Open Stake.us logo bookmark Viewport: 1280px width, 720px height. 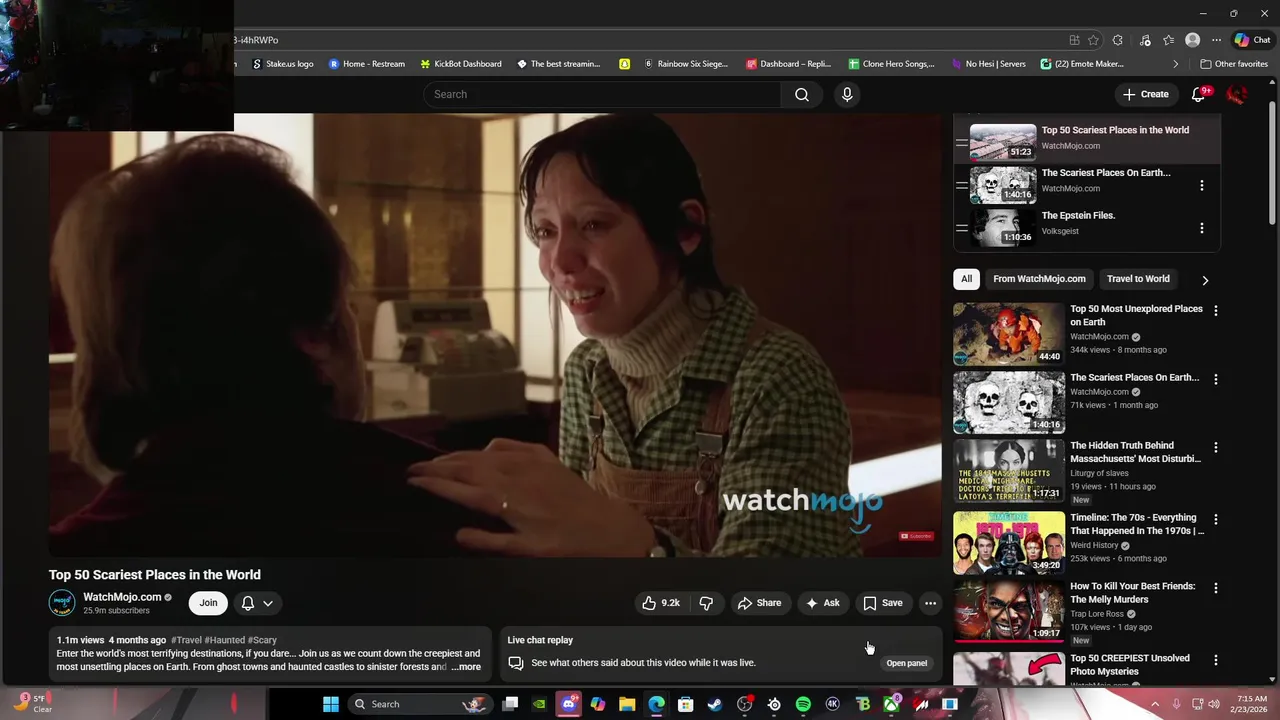click(282, 64)
